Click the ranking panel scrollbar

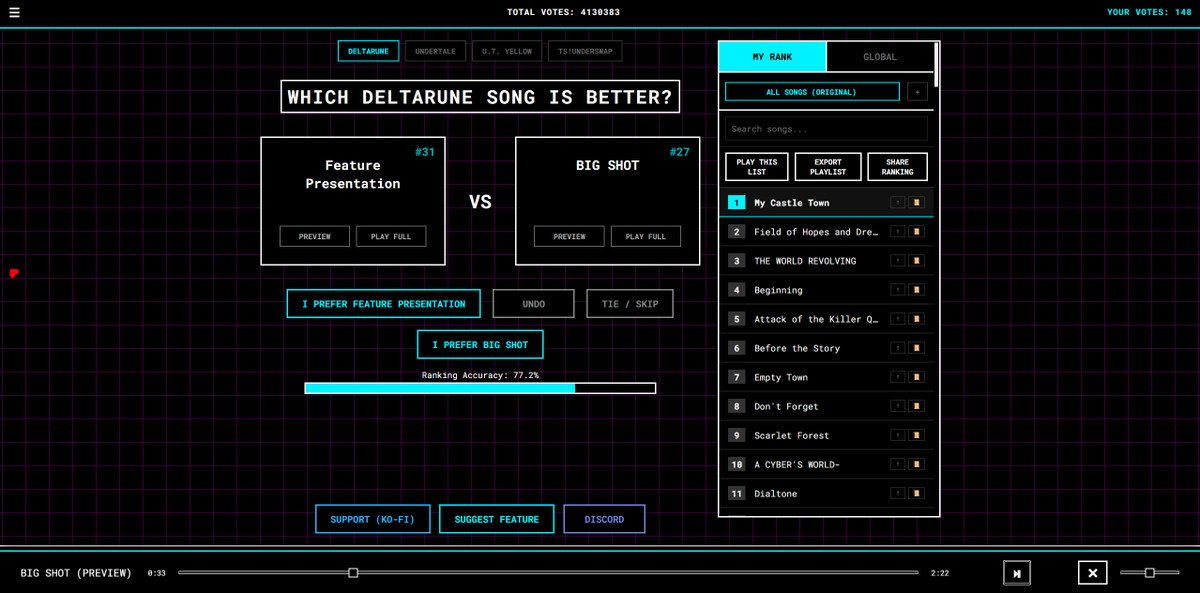(x=936, y=65)
